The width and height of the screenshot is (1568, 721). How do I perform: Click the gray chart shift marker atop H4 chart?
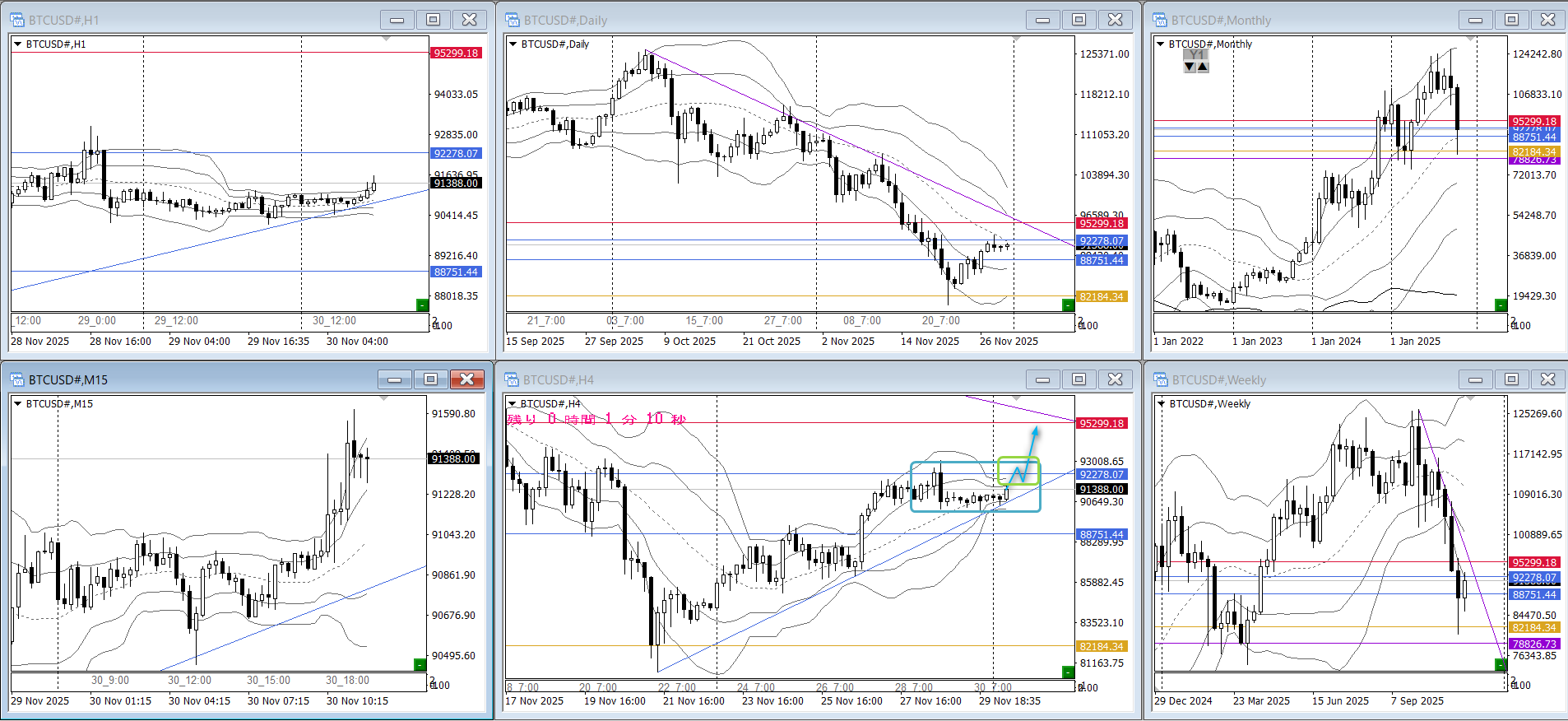(x=1016, y=399)
